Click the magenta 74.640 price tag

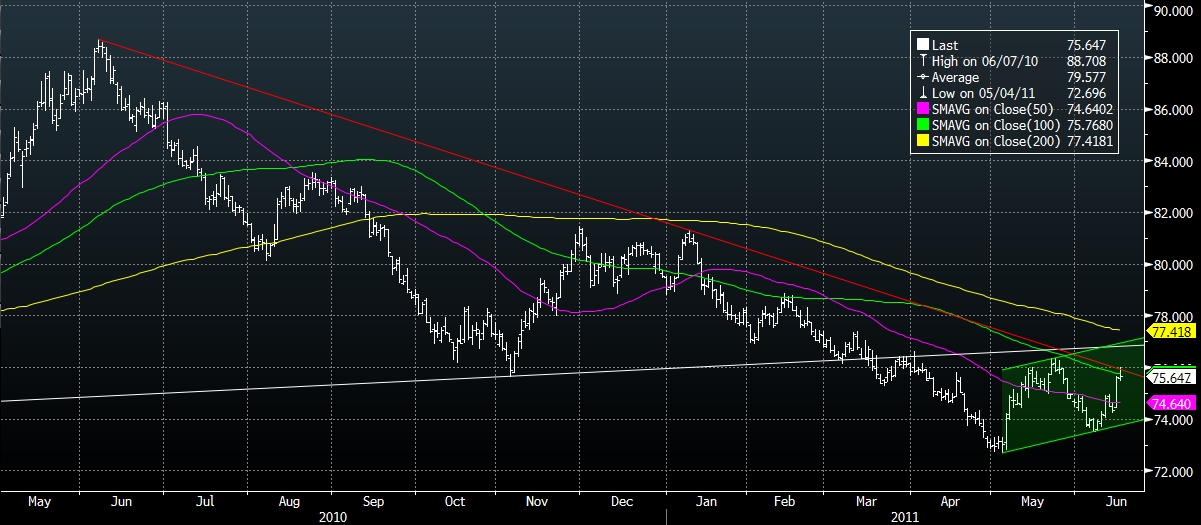[x=1168, y=403]
